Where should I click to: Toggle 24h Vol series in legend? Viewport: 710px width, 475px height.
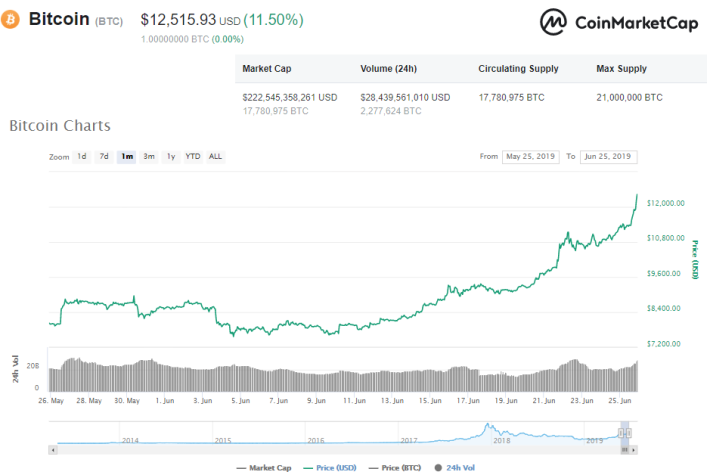455,468
